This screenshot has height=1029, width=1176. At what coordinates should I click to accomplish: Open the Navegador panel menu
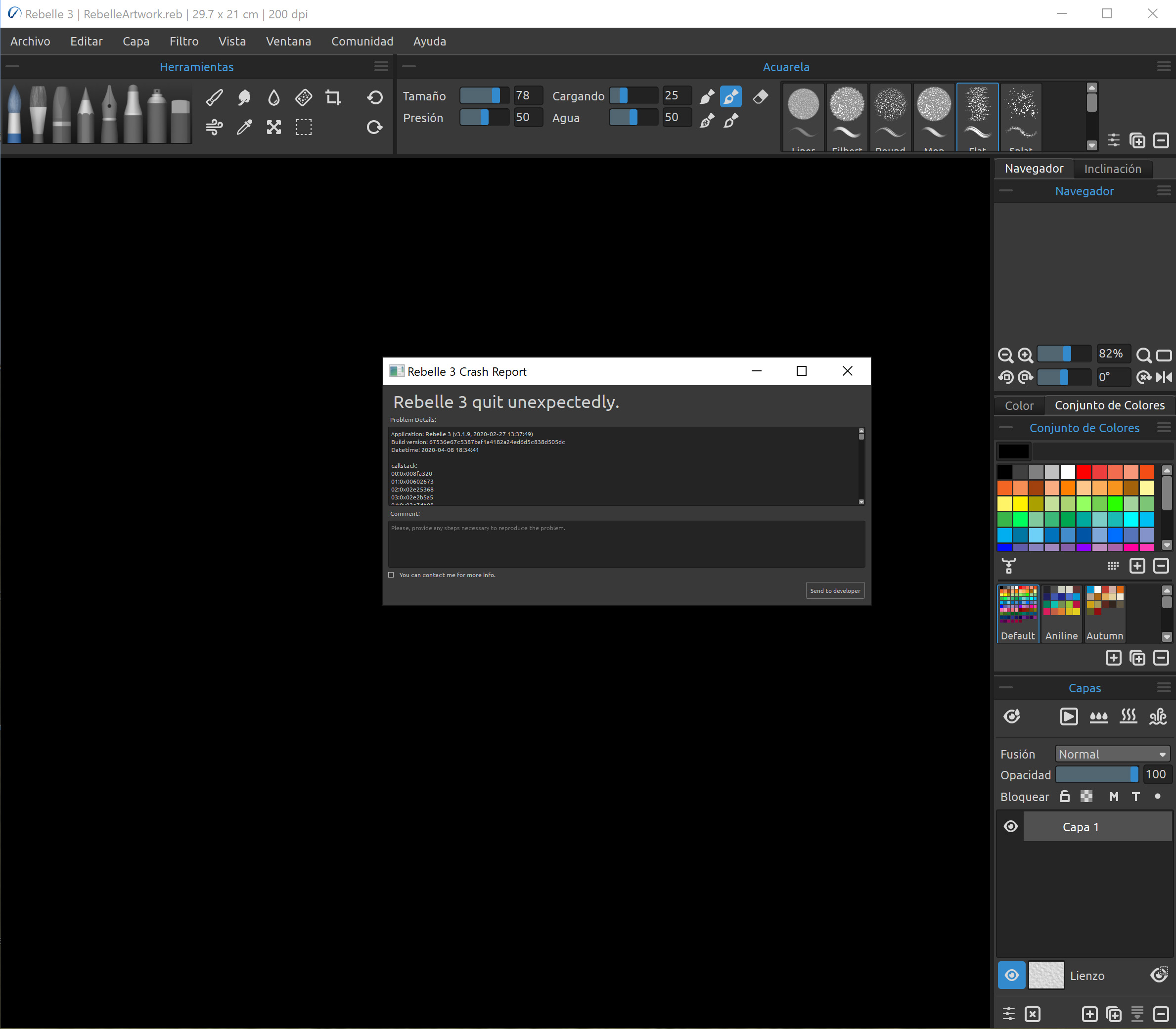[x=1164, y=191]
